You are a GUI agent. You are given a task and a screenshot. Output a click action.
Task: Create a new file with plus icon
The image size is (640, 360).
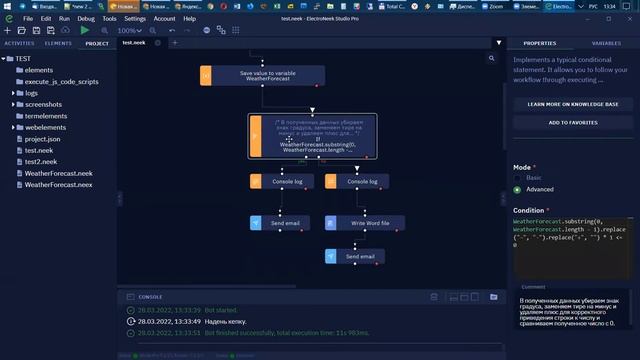click(x=7, y=31)
